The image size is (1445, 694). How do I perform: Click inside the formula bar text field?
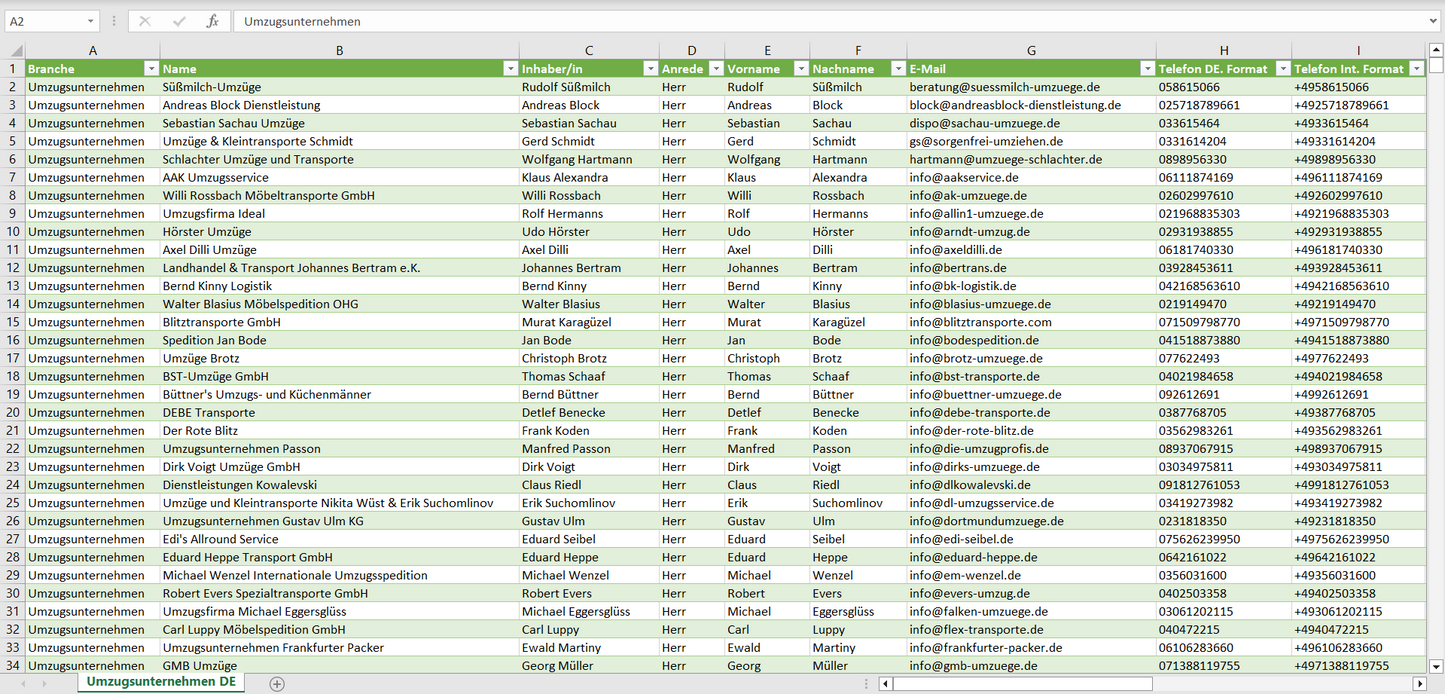click(x=800, y=21)
